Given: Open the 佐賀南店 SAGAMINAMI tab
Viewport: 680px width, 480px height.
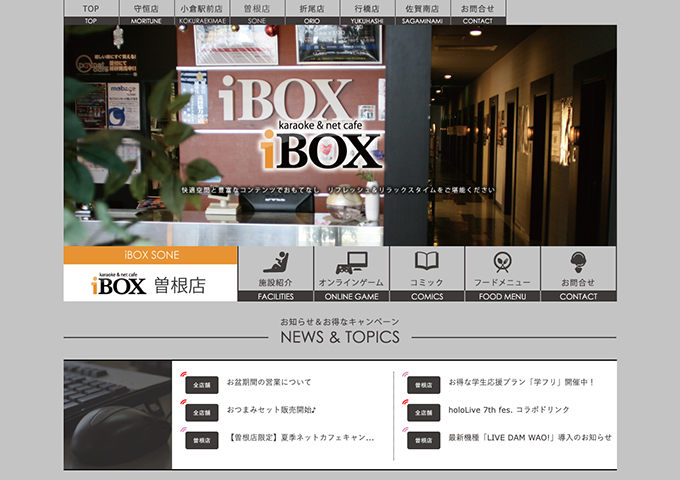Looking at the screenshot, I should 423,13.
